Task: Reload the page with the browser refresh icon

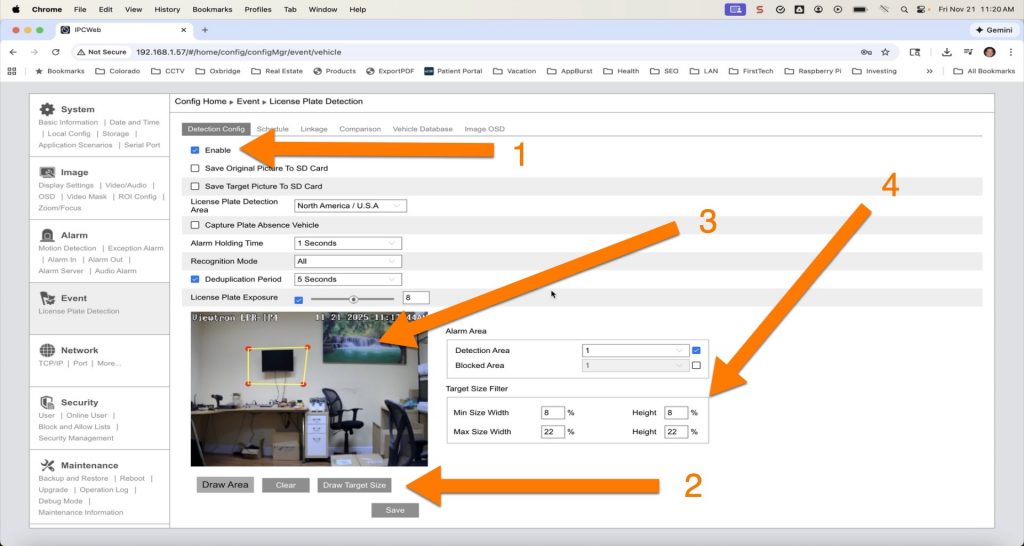Action: point(56,52)
